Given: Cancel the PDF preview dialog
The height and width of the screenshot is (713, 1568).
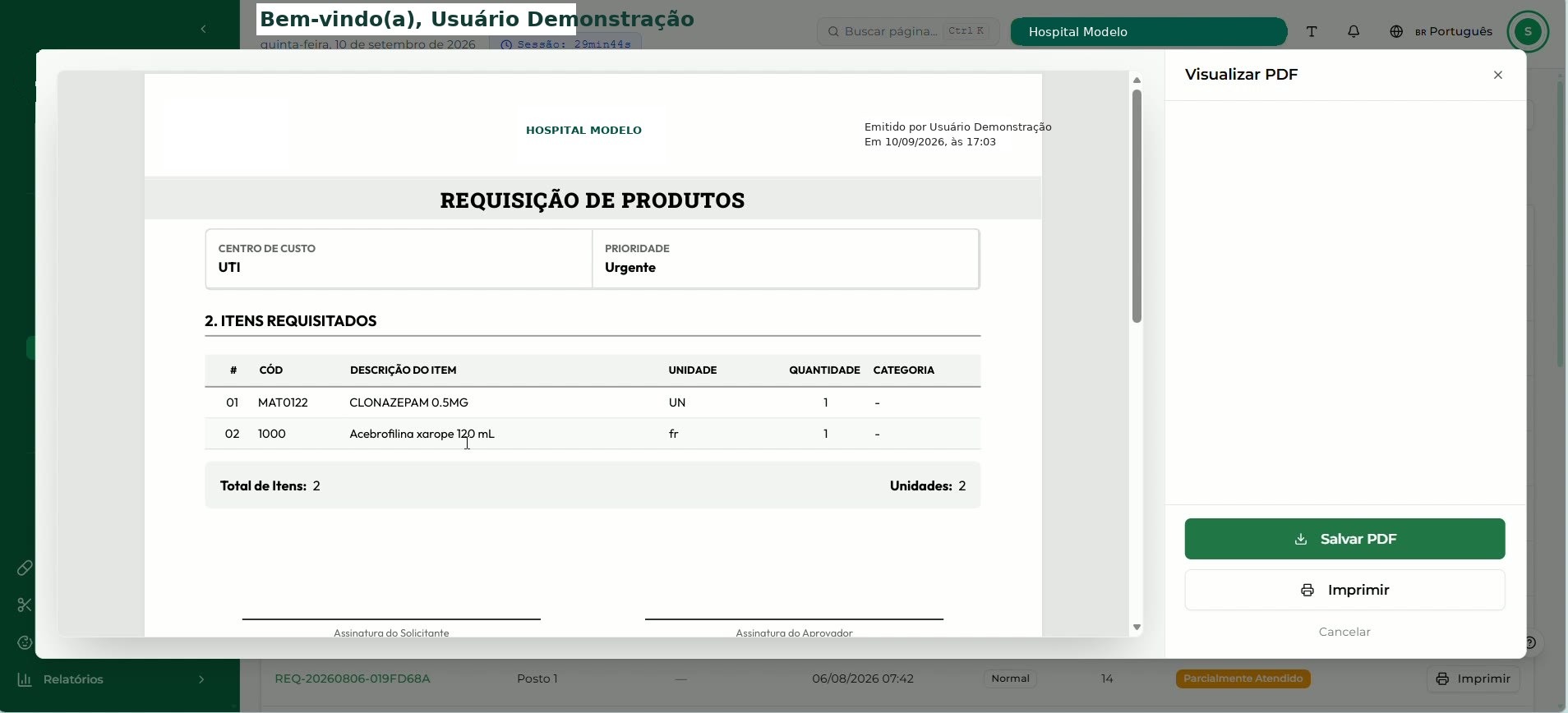Looking at the screenshot, I should (1344, 632).
